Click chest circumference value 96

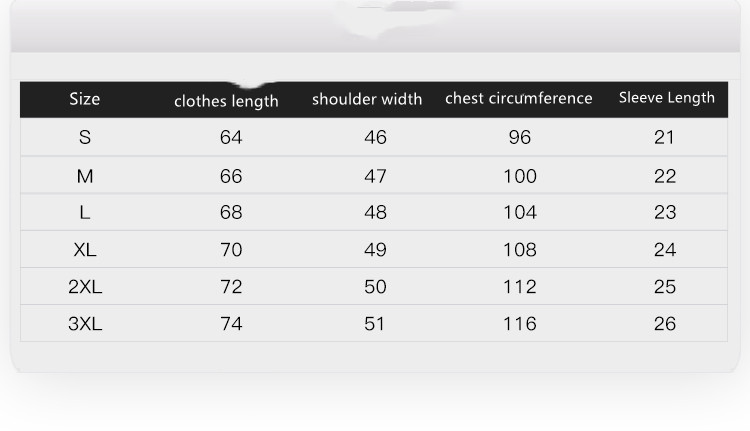(520, 138)
